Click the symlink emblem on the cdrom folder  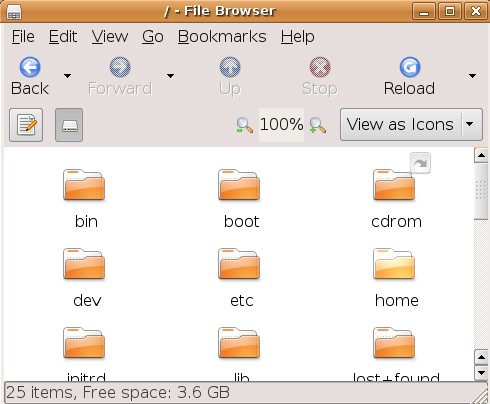tap(420, 163)
